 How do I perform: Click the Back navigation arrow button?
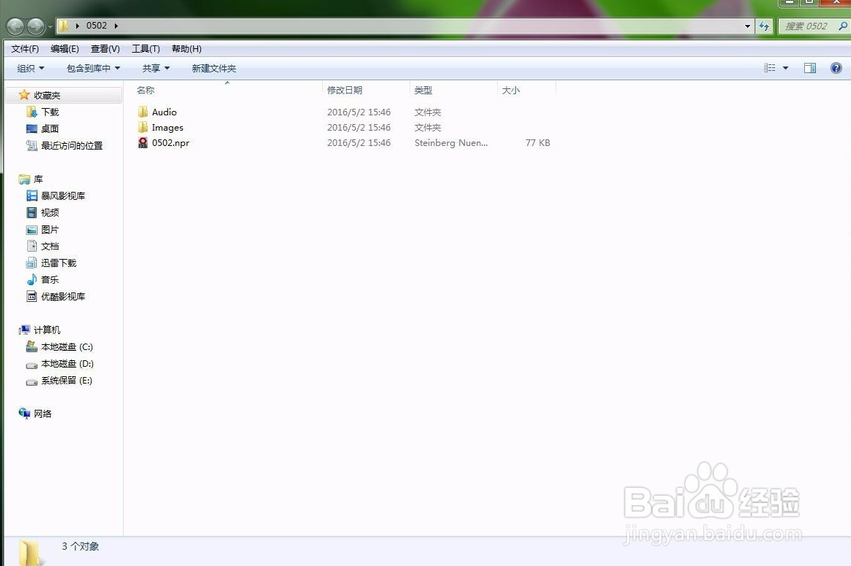point(15,26)
